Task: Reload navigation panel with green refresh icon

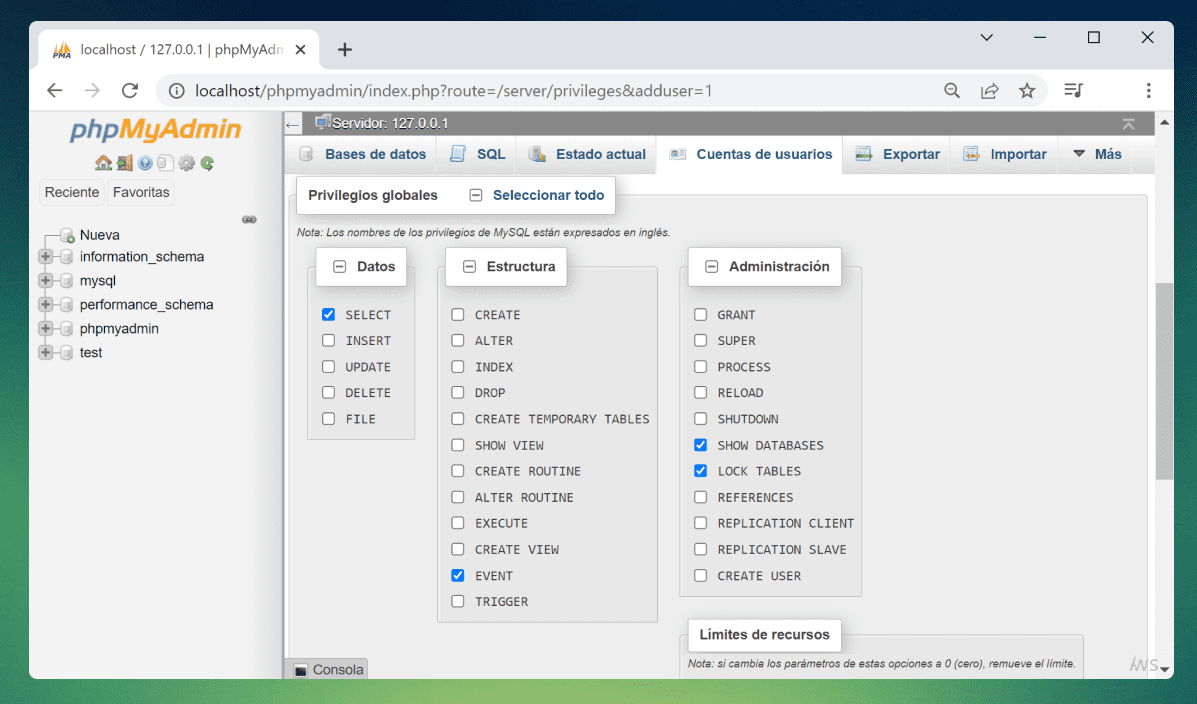Action: coord(207,163)
